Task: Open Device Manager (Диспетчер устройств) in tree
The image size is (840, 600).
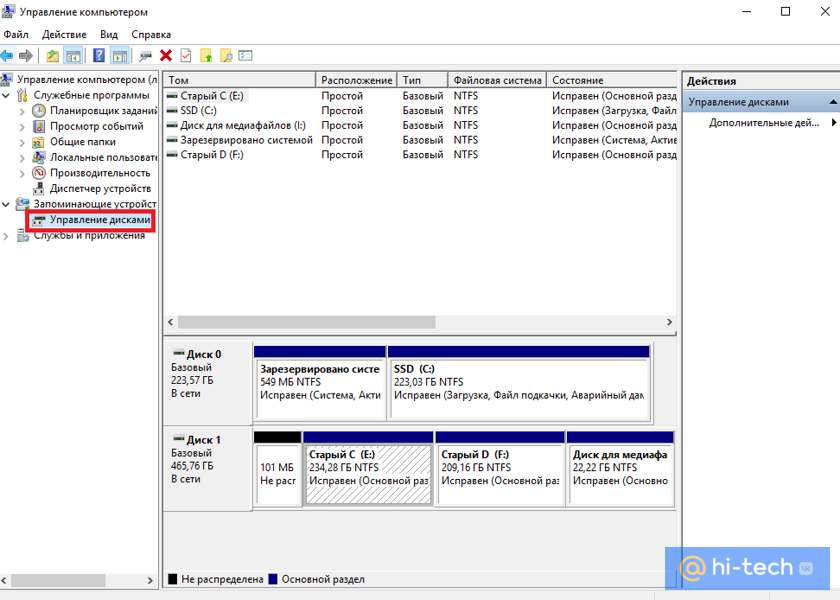Action: (x=100, y=188)
